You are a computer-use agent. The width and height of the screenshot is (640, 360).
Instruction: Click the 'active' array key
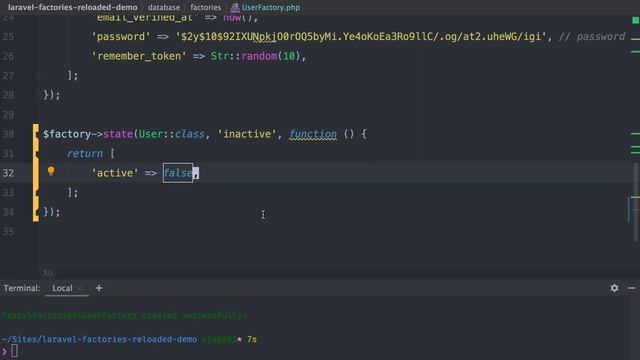coord(115,173)
